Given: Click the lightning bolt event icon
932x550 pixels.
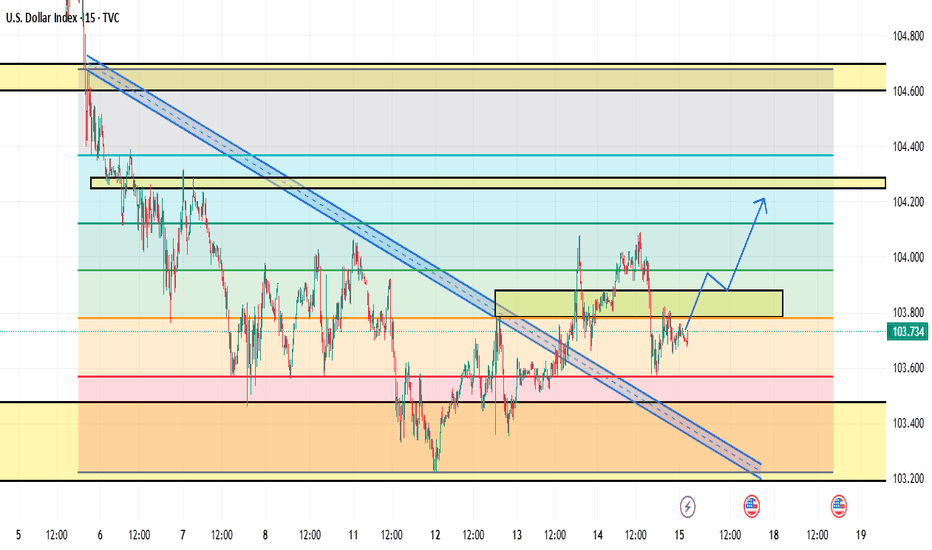Looking at the screenshot, I should [x=688, y=507].
